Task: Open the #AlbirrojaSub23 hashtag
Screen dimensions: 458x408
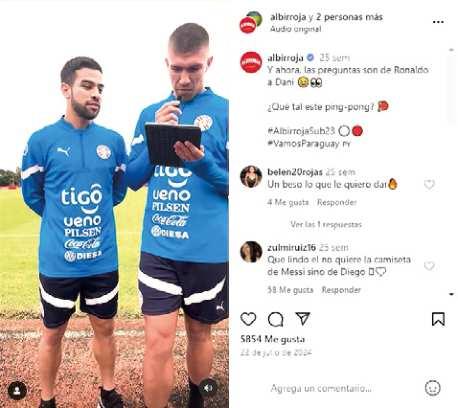Action: tap(301, 131)
